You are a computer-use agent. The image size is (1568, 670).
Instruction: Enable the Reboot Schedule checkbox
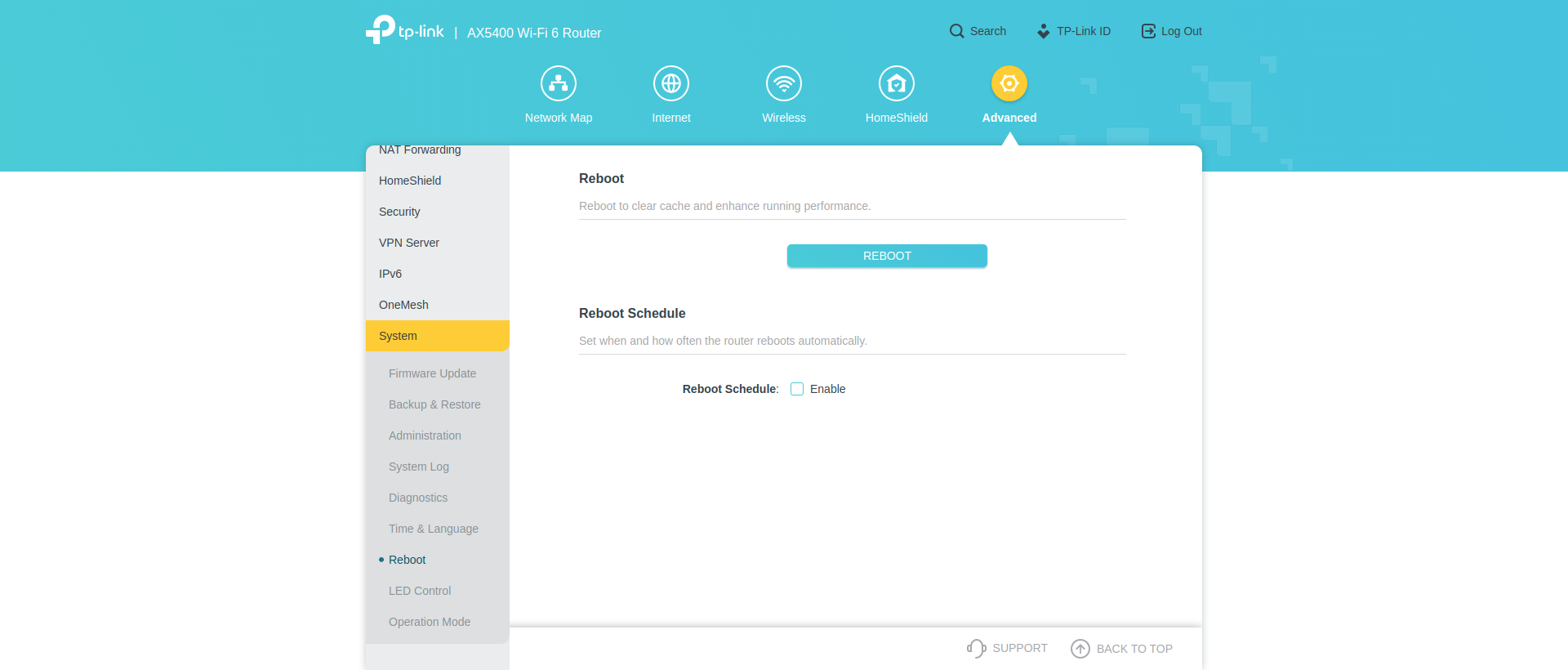point(797,389)
